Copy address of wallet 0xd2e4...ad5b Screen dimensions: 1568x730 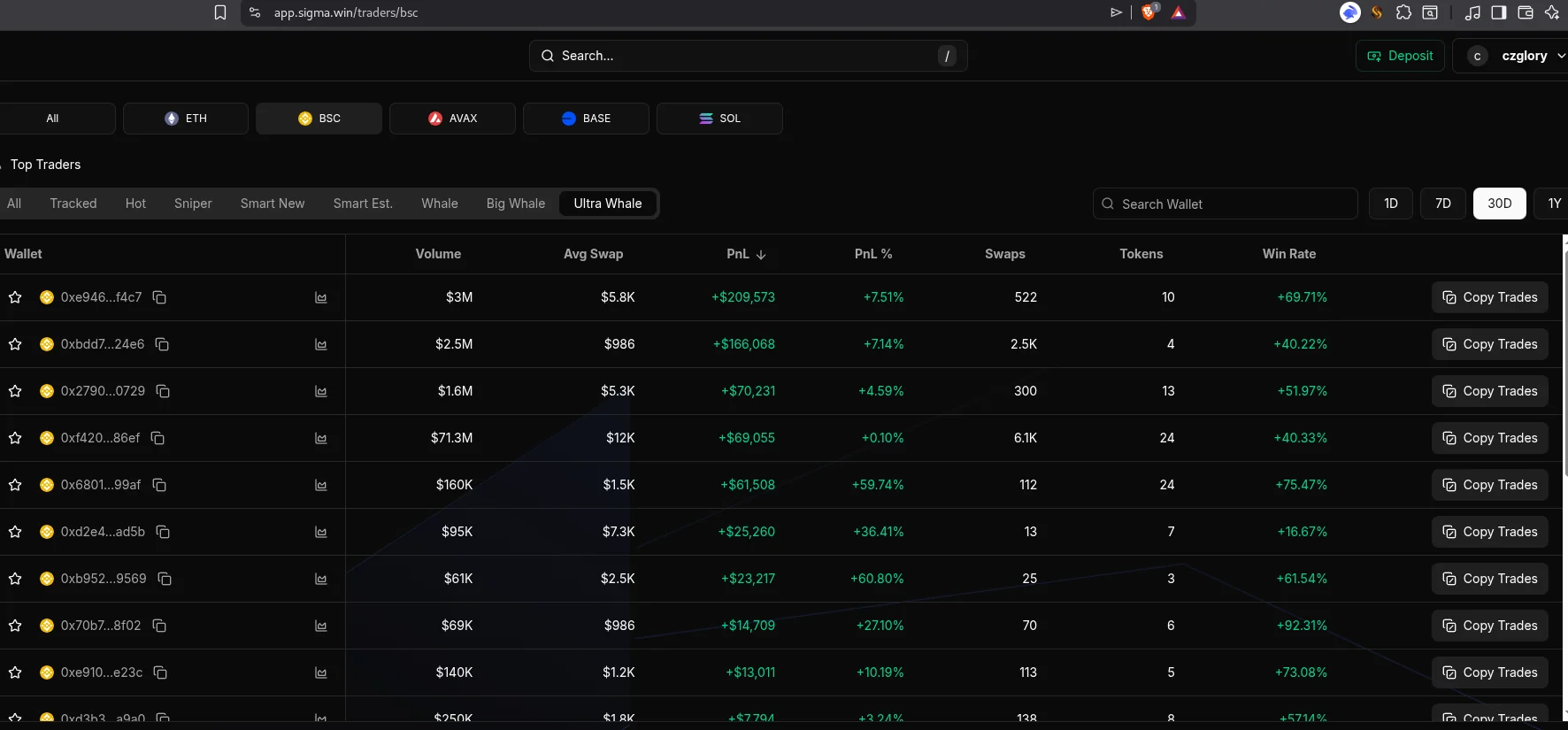163,532
